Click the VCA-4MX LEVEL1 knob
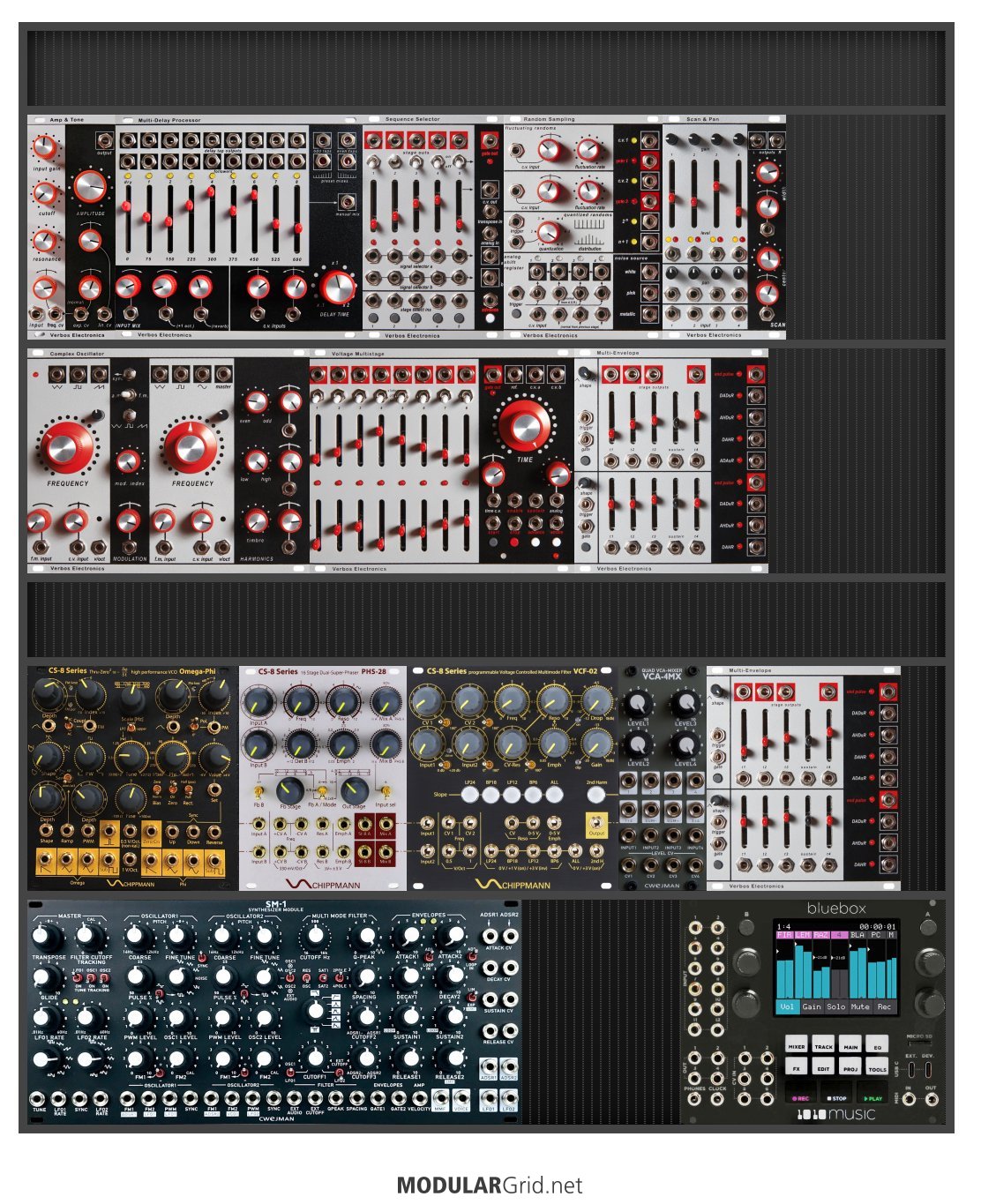Screen dimensions: 981x1204 point(638,704)
